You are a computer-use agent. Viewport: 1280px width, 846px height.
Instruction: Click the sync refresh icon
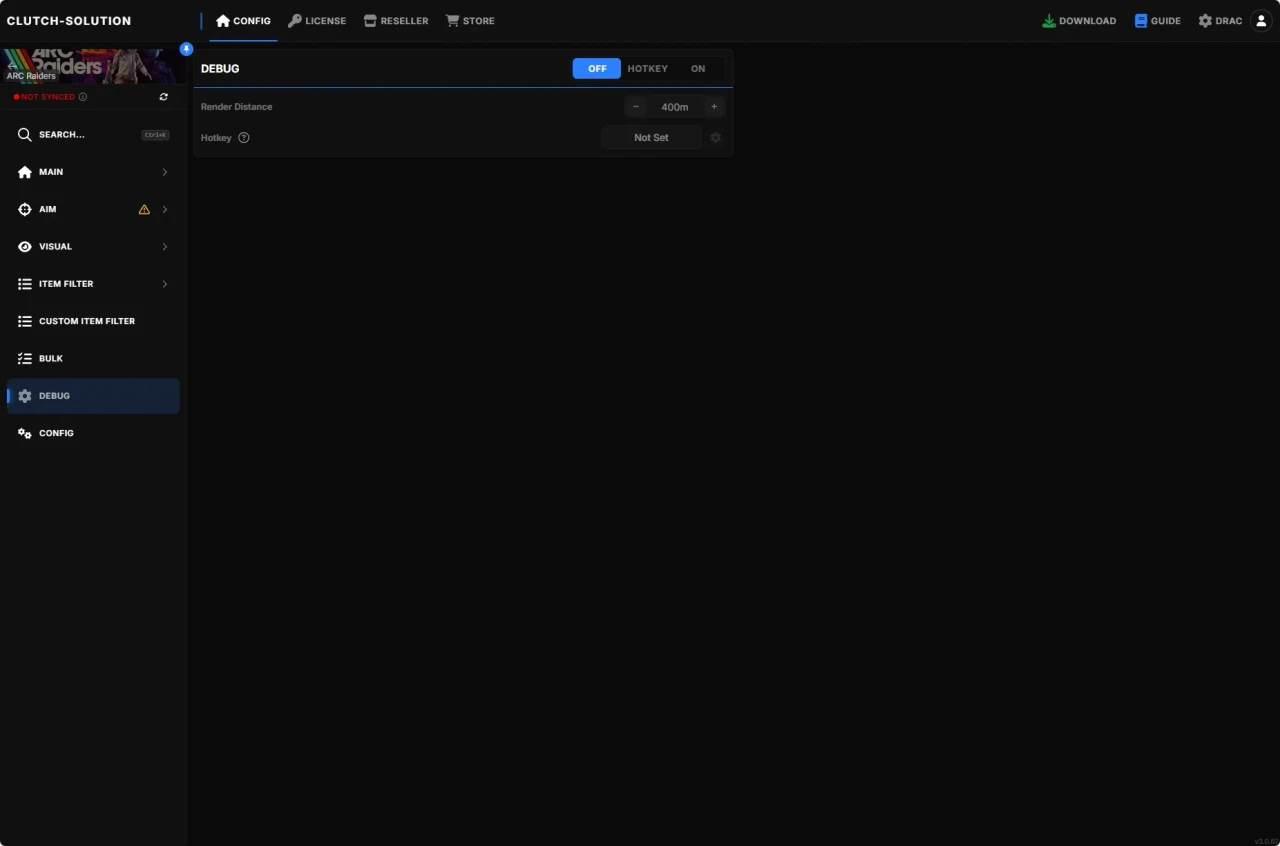164,97
